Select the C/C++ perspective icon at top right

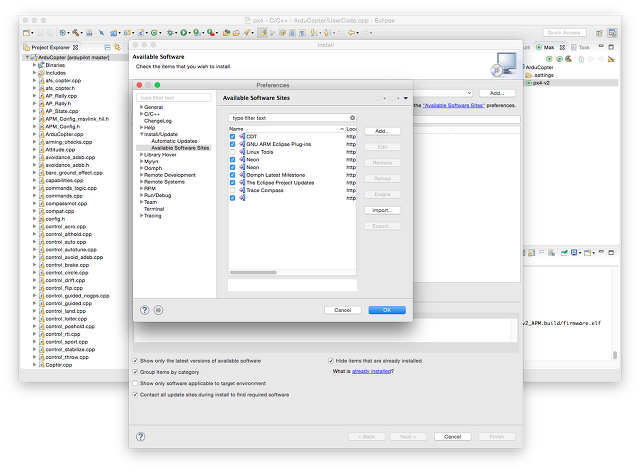pos(612,33)
